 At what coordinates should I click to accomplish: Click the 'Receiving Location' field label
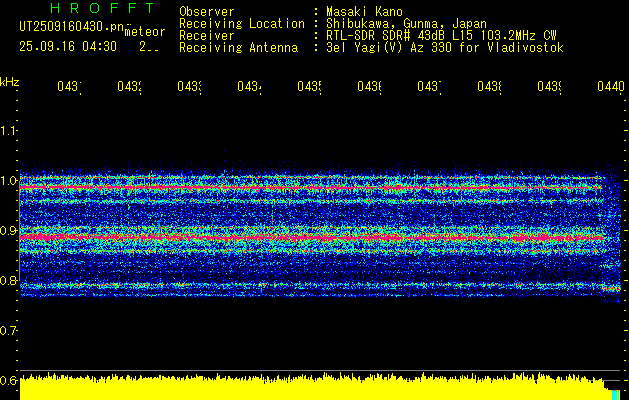click(x=241, y=23)
